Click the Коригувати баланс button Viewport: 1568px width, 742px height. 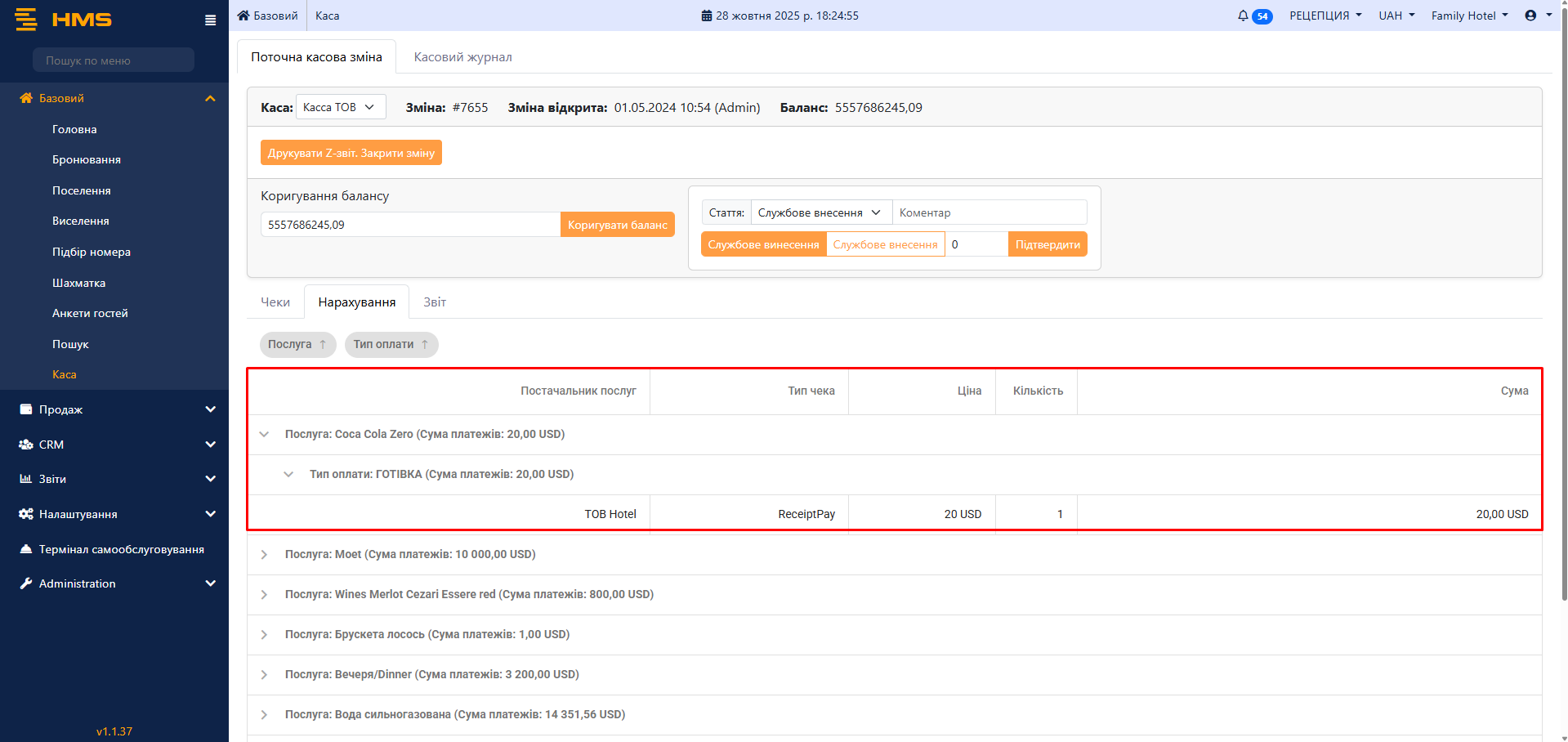(617, 225)
